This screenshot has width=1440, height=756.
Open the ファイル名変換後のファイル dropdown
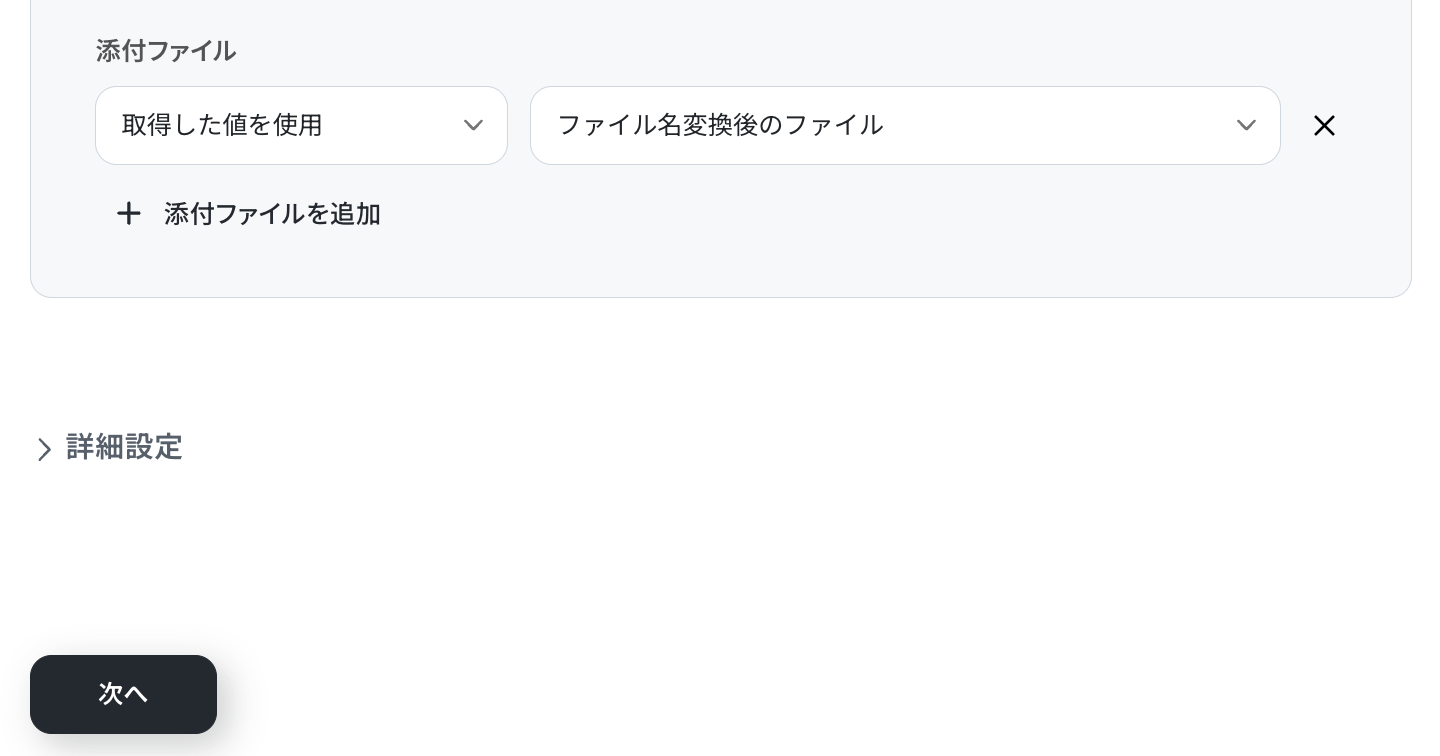click(x=904, y=126)
